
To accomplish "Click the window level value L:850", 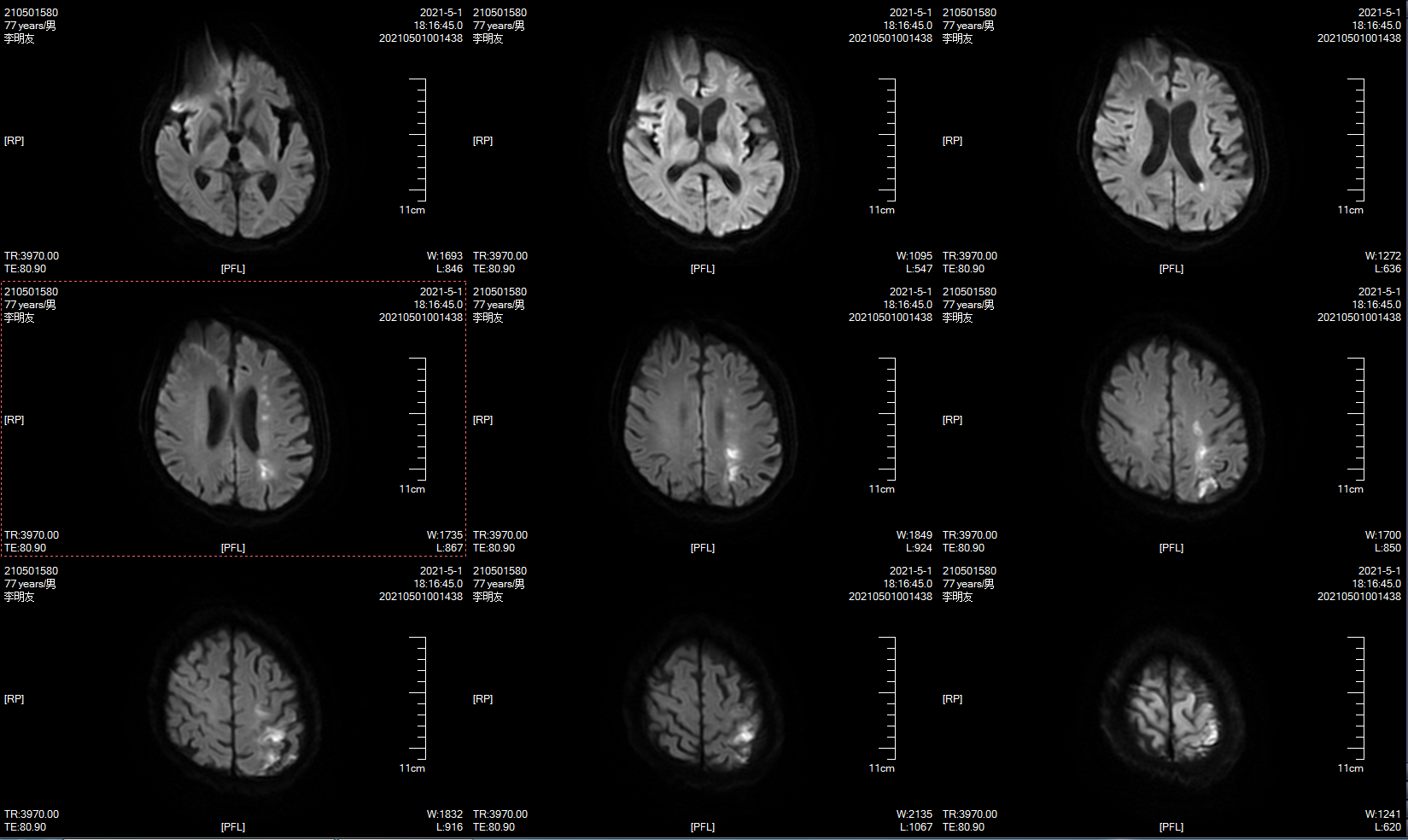I will coord(1388,547).
